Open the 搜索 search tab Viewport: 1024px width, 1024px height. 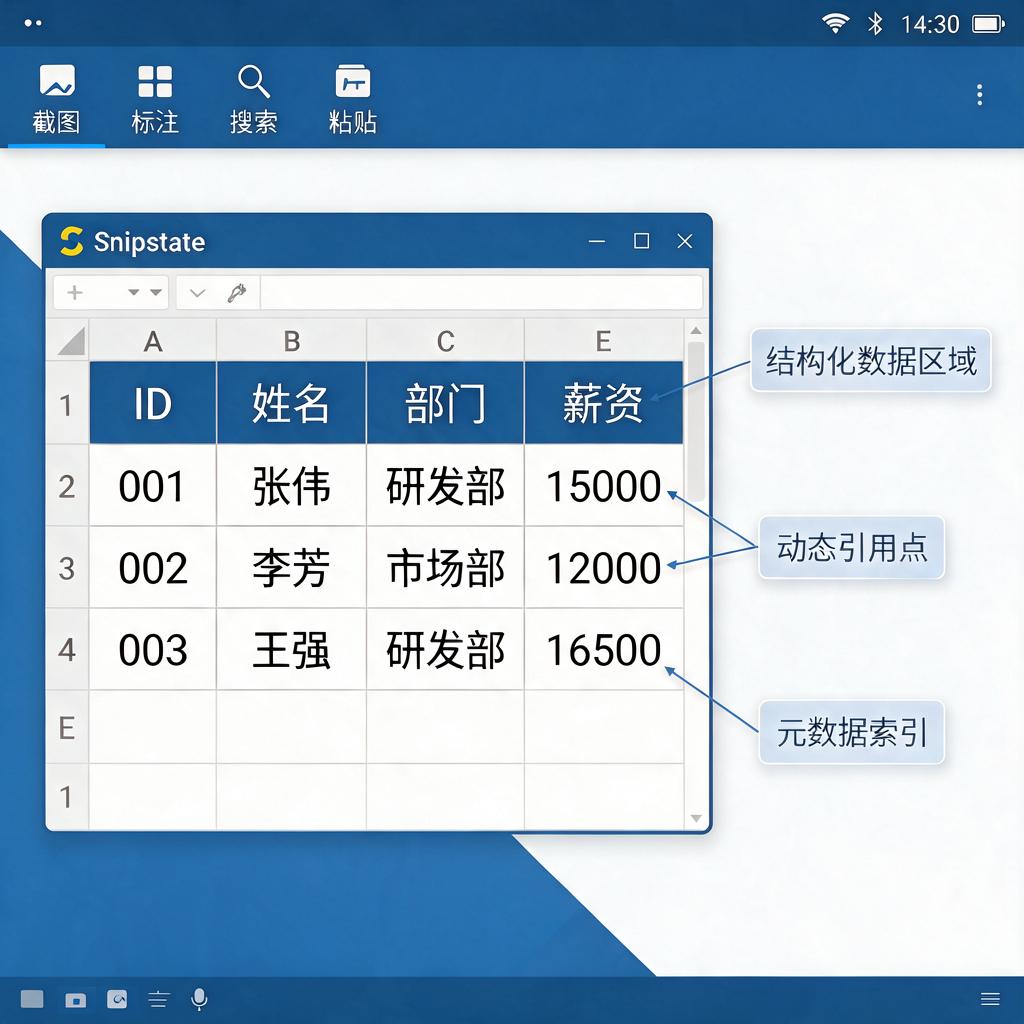click(x=253, y=99)
